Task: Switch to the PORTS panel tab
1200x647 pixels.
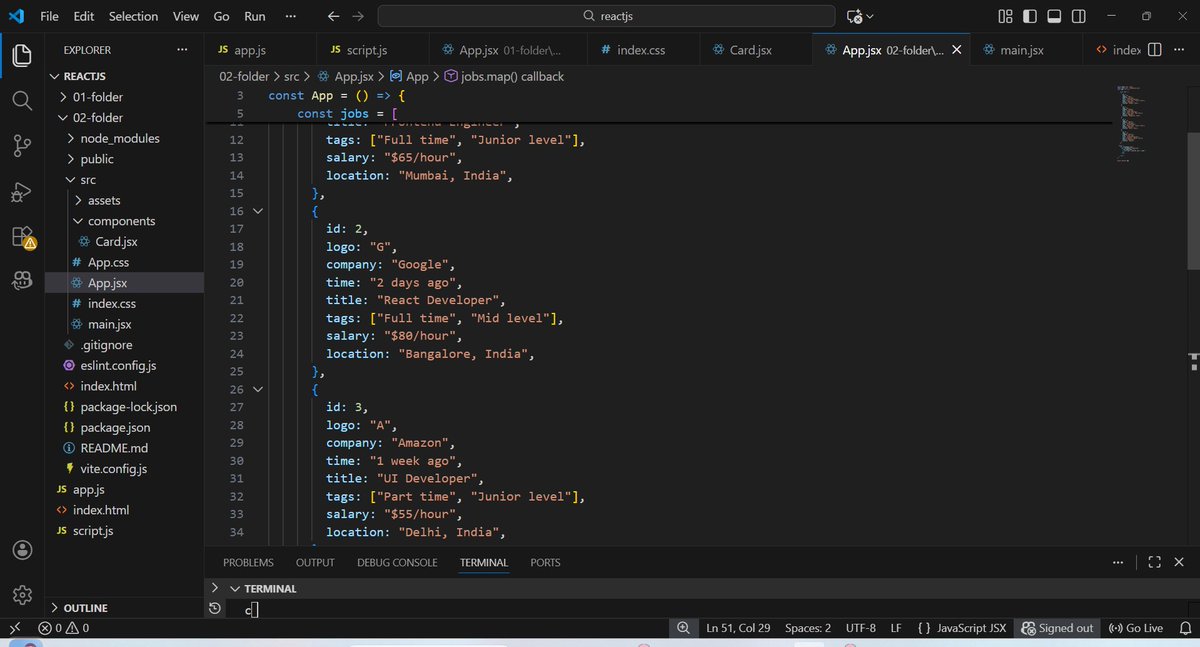Action: click(545, 563)
